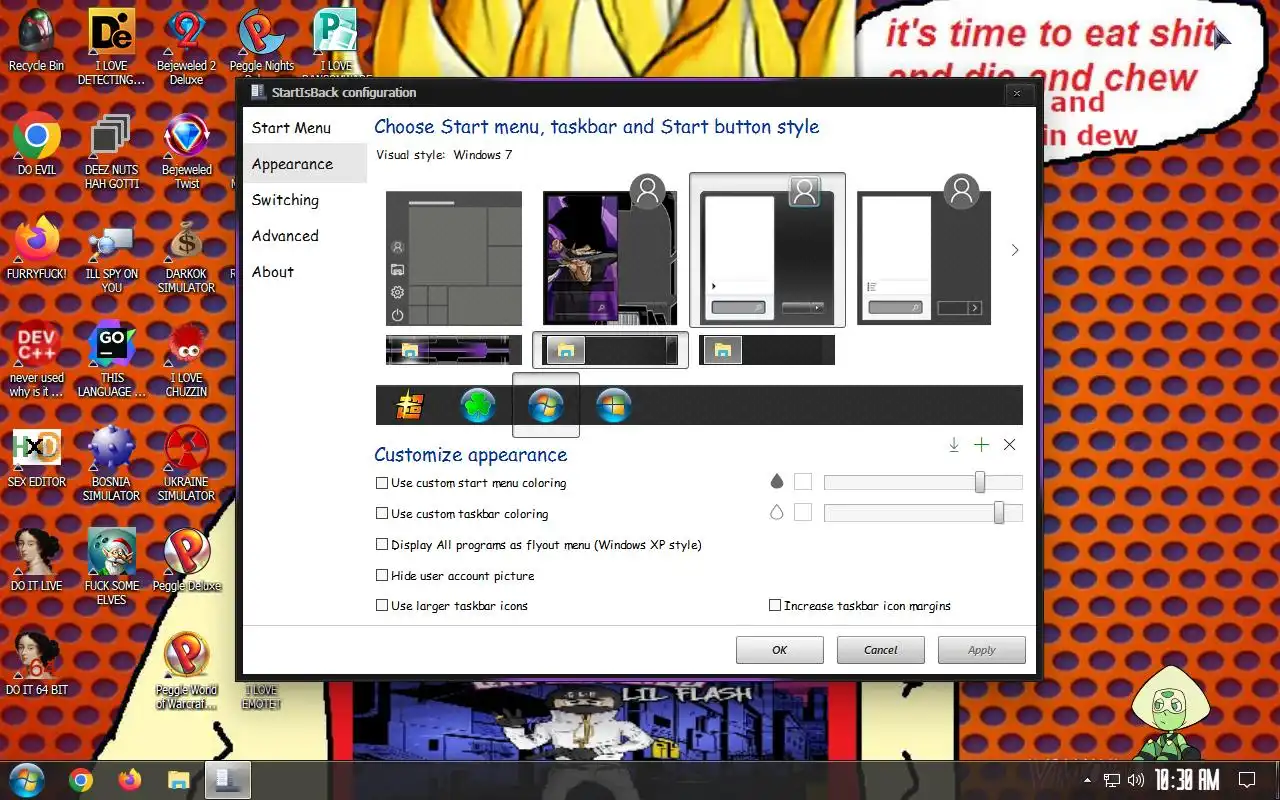Open File Explorer from the taskbar
The height and width of the screenshot is (800, 1280).
[x=179, y=780]
